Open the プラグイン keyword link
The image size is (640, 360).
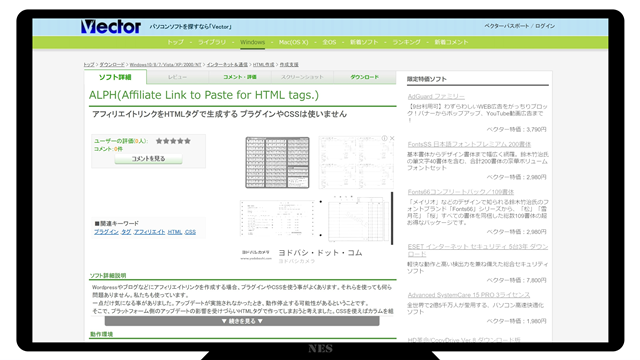pyautogui.click(x=106, y=232)
